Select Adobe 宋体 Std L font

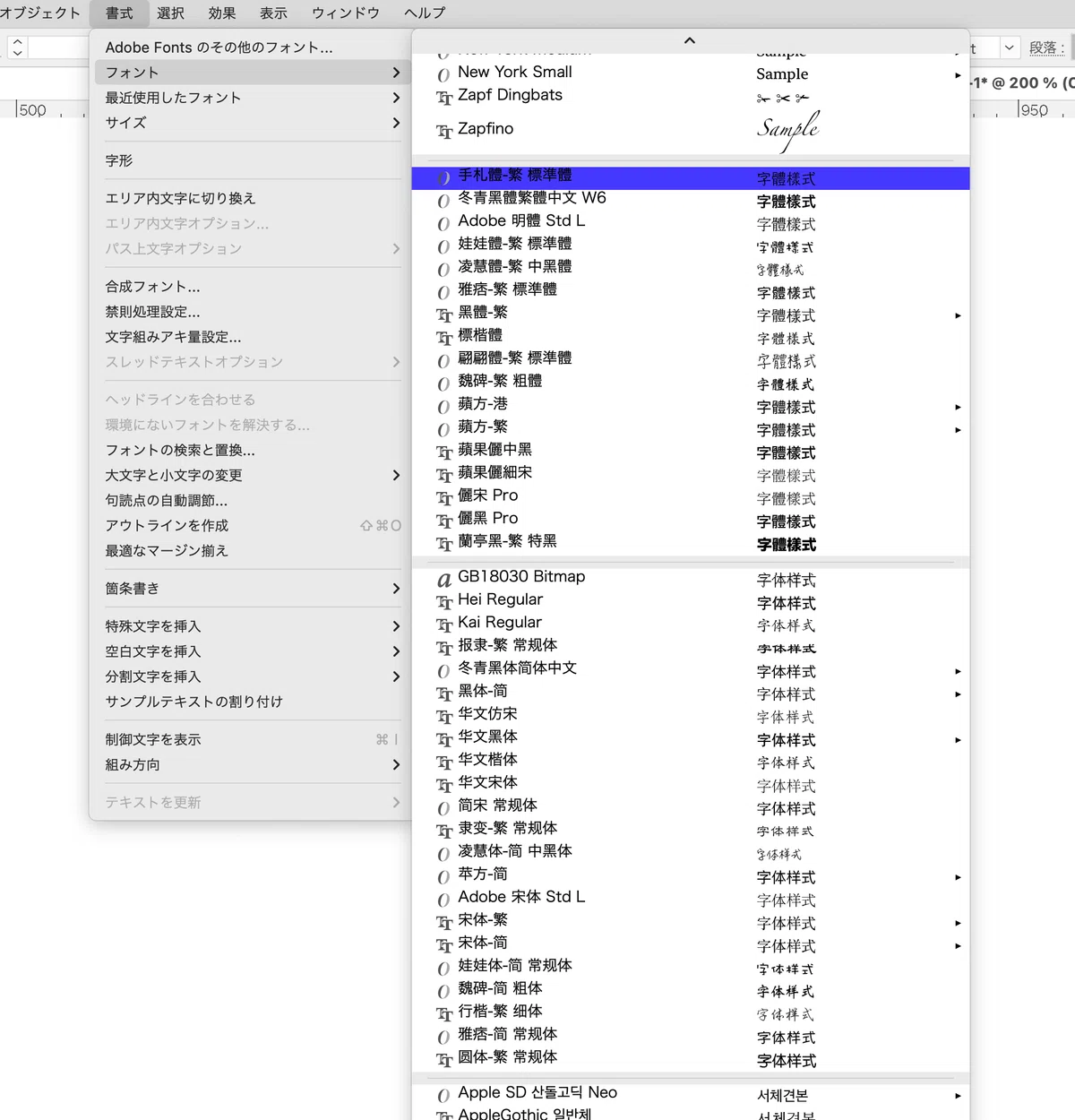pyautogui.click(x=690, y=898)
